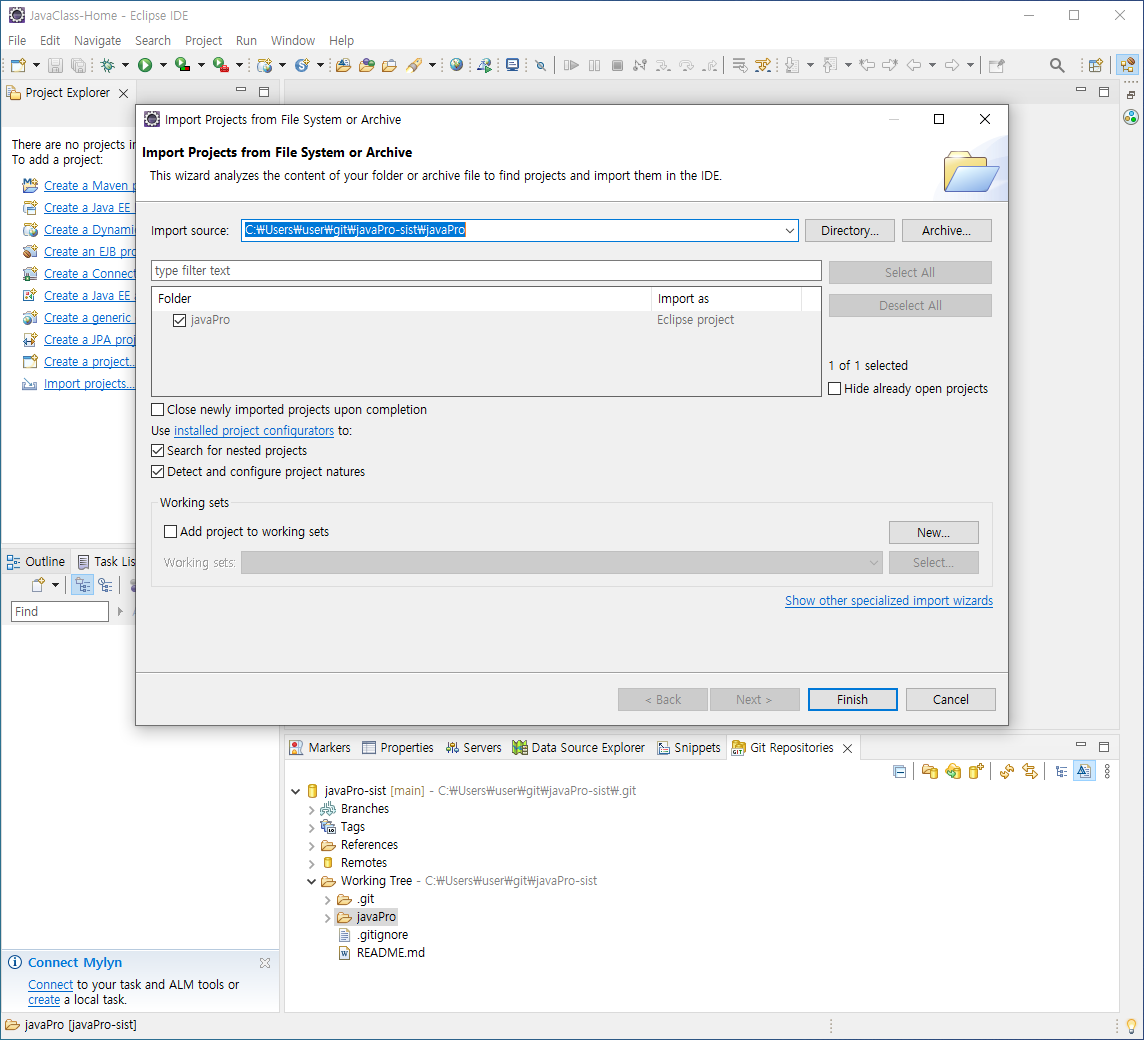Open the Import source combo dropdown arrow
The height and width of the screenshot is (1040, 1144).
point(789,231)
